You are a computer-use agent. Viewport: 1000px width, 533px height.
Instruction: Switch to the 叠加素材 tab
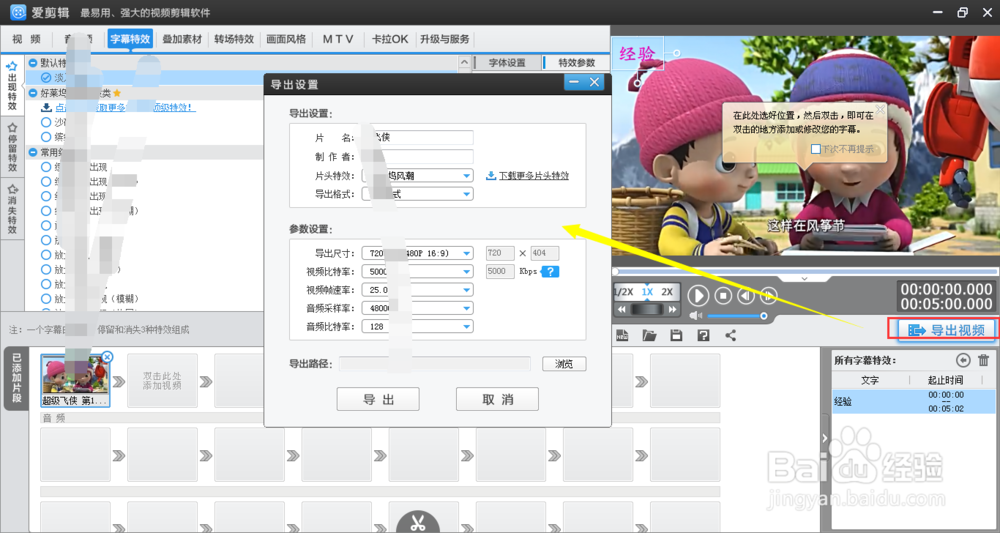[182, 39]
